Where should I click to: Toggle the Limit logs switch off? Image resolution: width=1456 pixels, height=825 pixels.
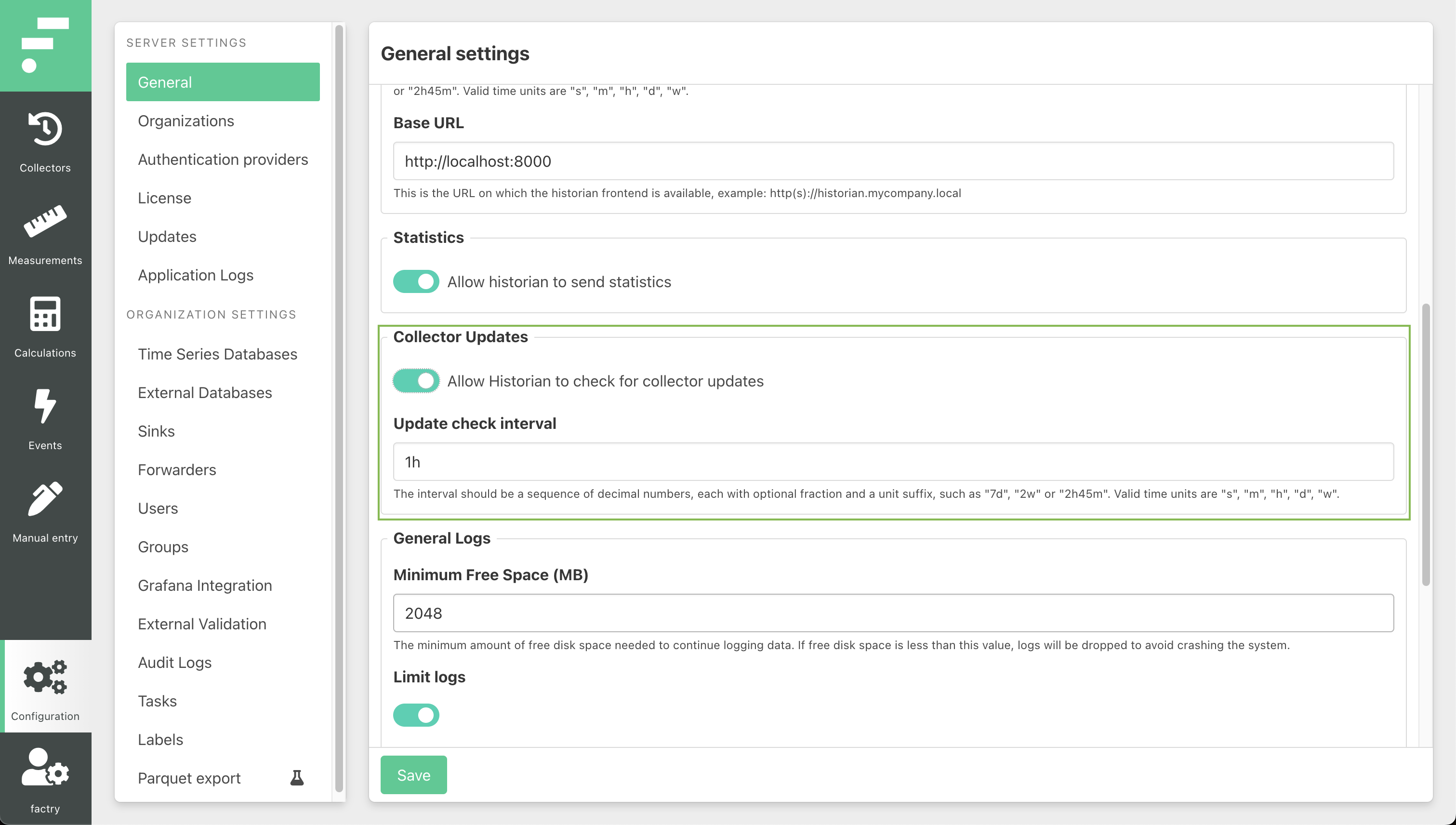click(x=416, y=714)
